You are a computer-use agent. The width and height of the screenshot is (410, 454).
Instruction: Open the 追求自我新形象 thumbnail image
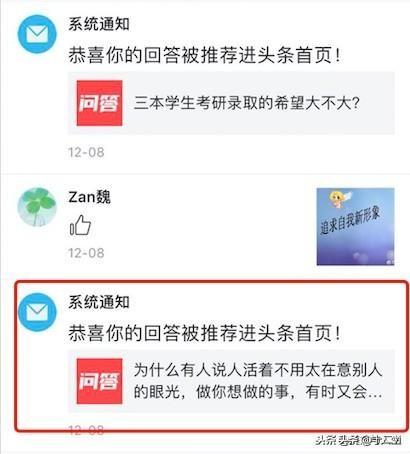[355, 227]
